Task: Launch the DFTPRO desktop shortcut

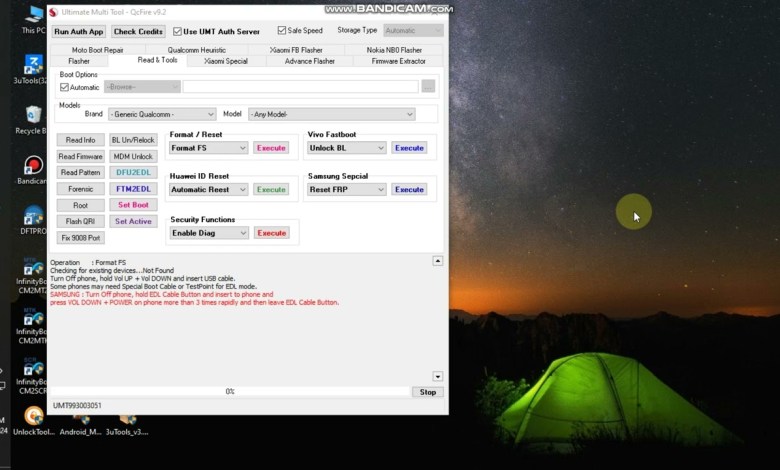Action: coord(33,218)
